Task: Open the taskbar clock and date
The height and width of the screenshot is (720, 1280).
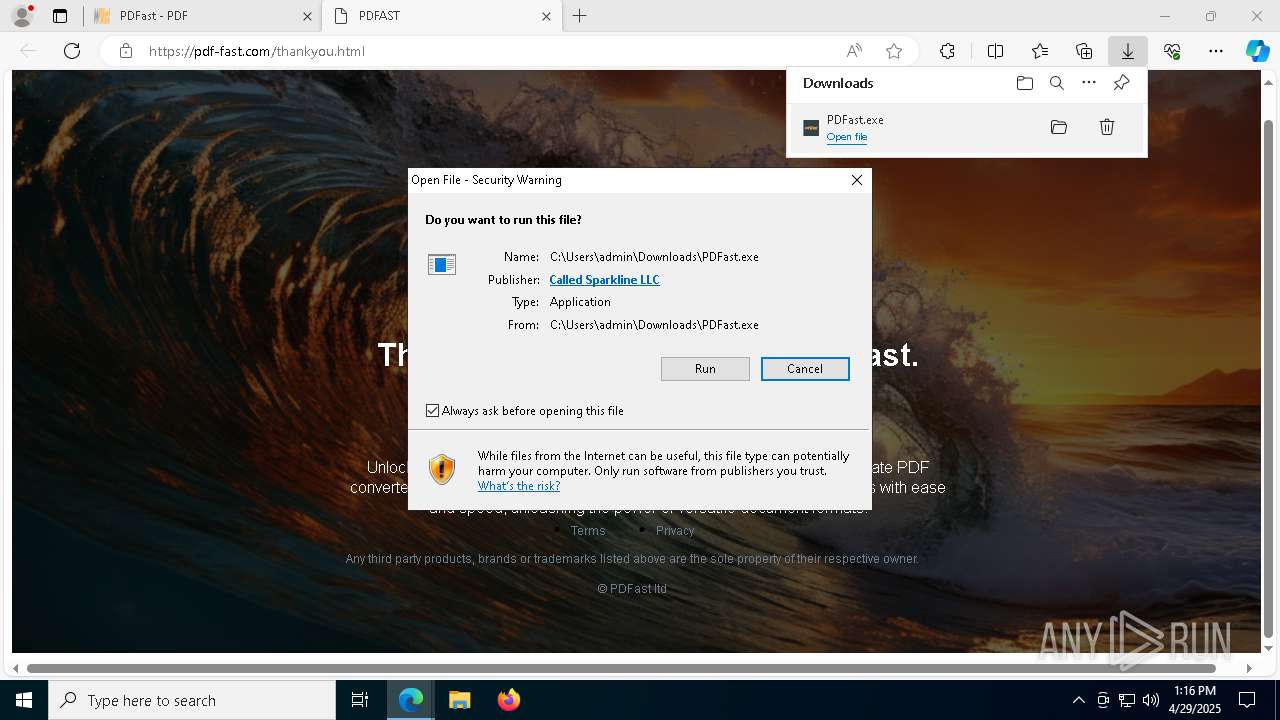Action: point(1194,700)
